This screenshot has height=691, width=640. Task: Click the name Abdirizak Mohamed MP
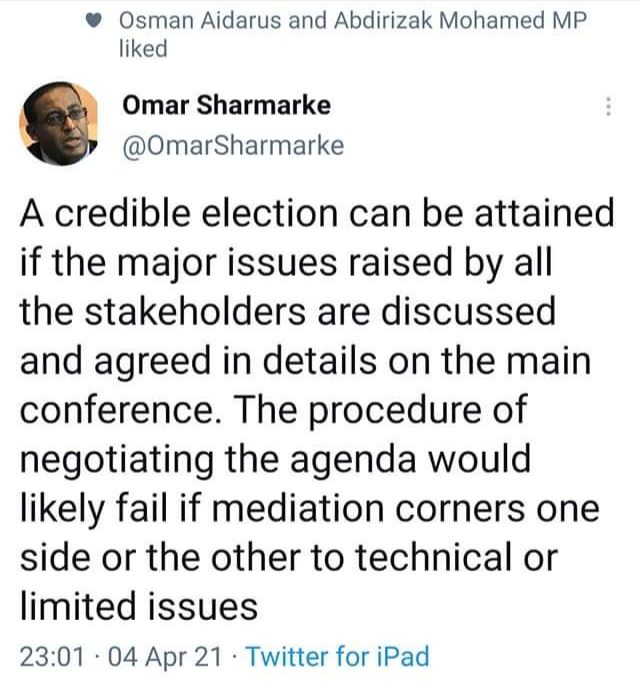pos(460,21)
